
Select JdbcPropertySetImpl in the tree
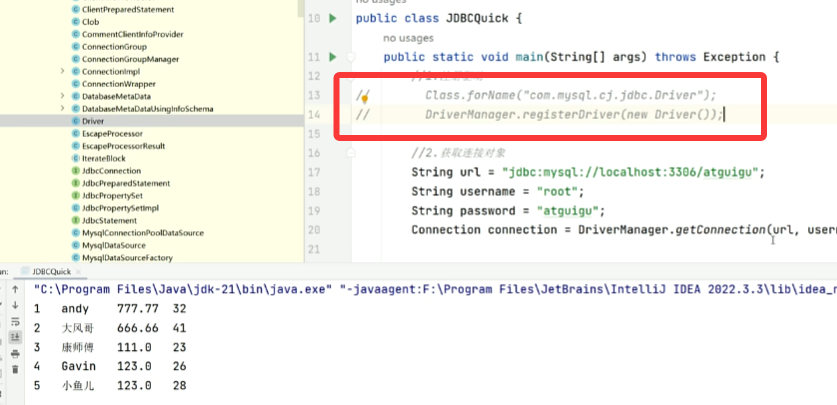[121, 208]
